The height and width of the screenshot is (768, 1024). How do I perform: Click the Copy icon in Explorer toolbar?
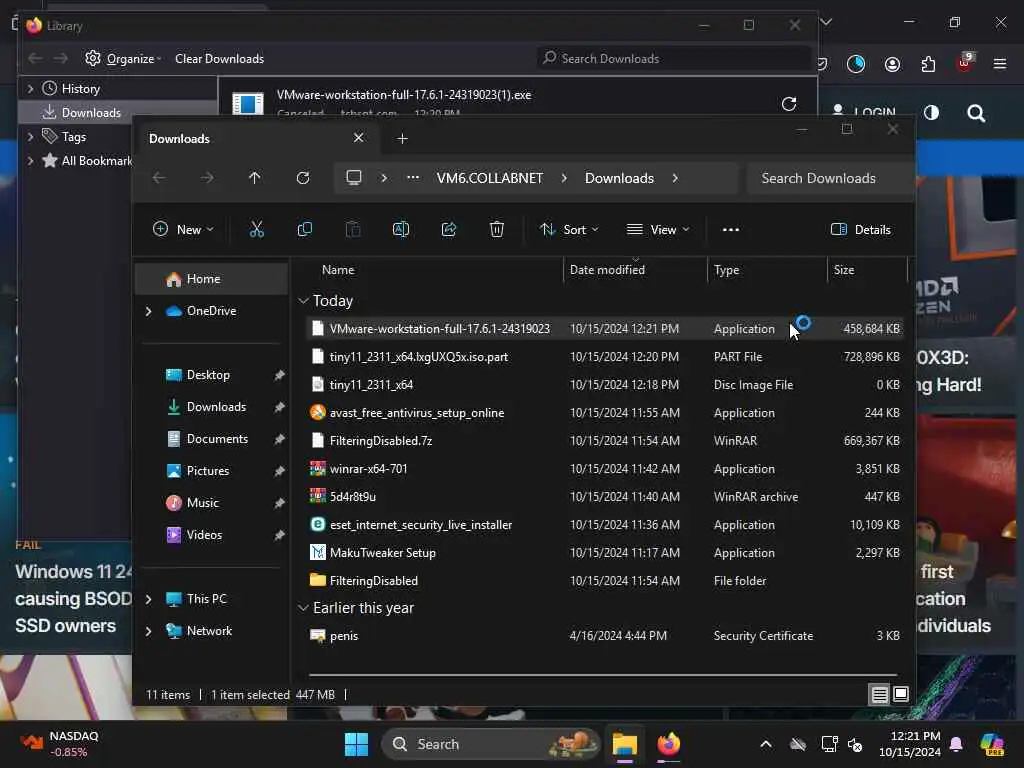click(x=304, y=229)
